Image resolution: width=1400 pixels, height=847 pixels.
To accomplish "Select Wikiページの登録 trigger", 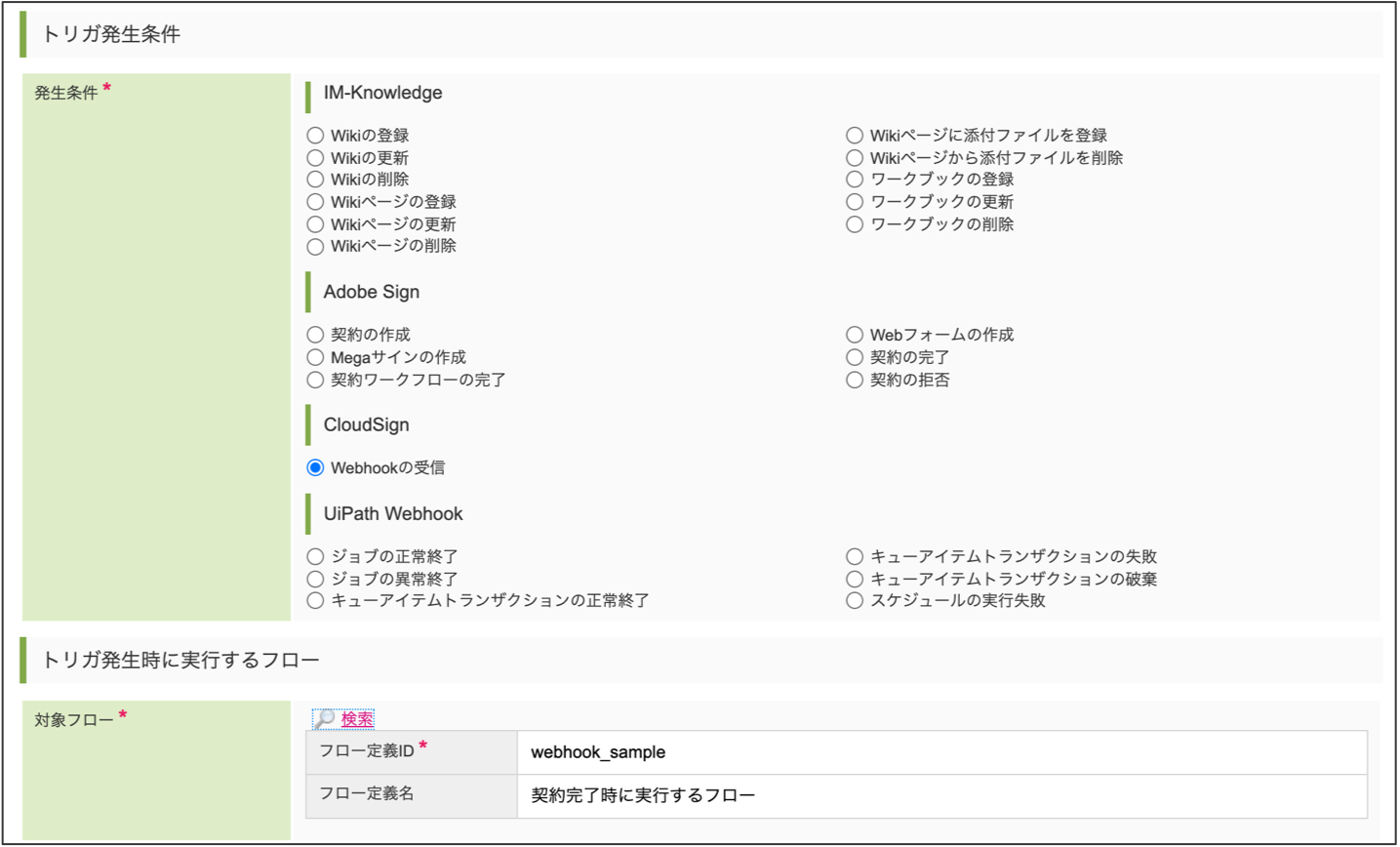I will [314, 201].
